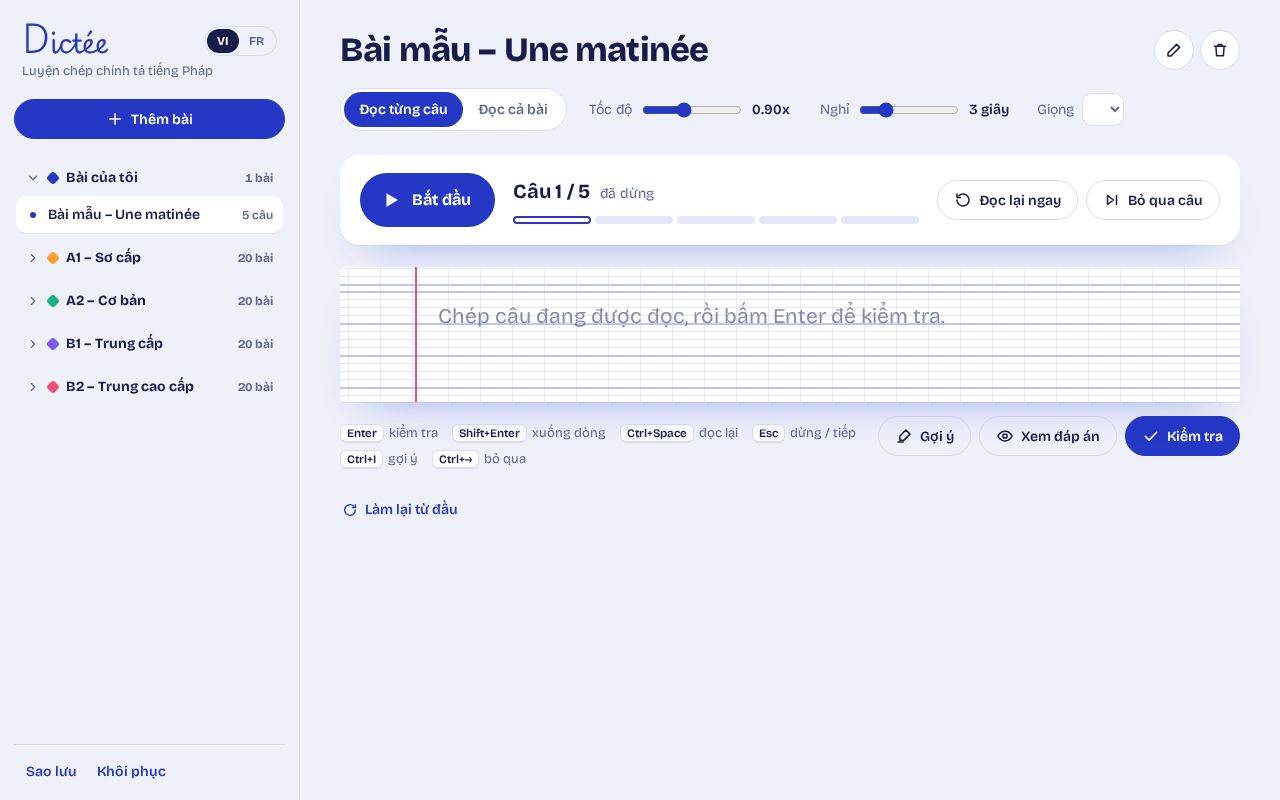Screen dimensions: 1280x800
Task: Click the pencil edit icon for the lesson
Action: tap(1174, 50)
